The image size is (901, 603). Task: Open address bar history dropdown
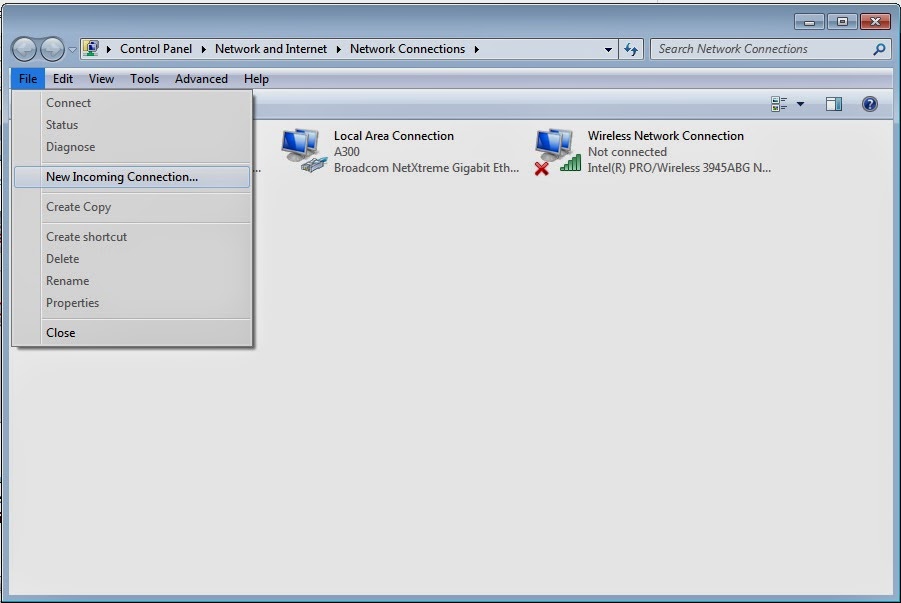pyautogui.click(x=608, y=50)
